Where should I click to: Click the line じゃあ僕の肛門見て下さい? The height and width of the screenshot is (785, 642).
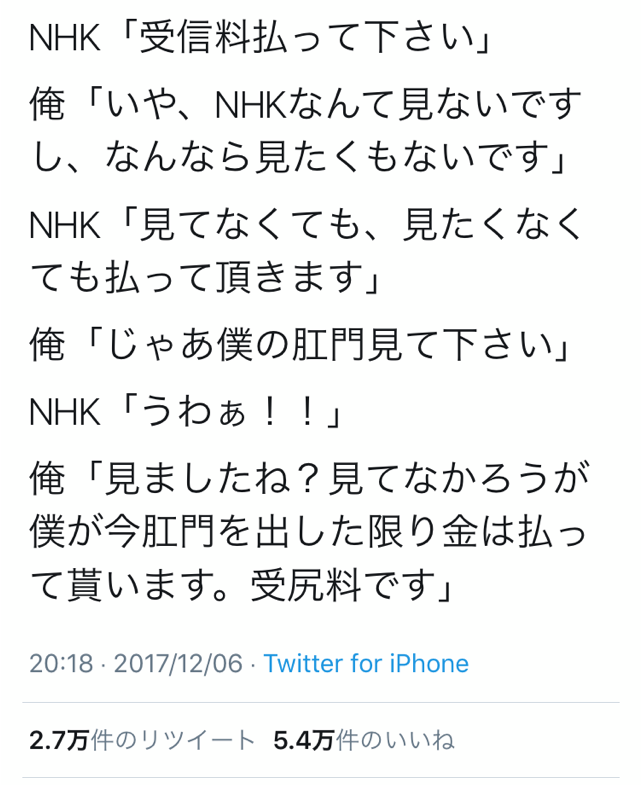point(299,345)
